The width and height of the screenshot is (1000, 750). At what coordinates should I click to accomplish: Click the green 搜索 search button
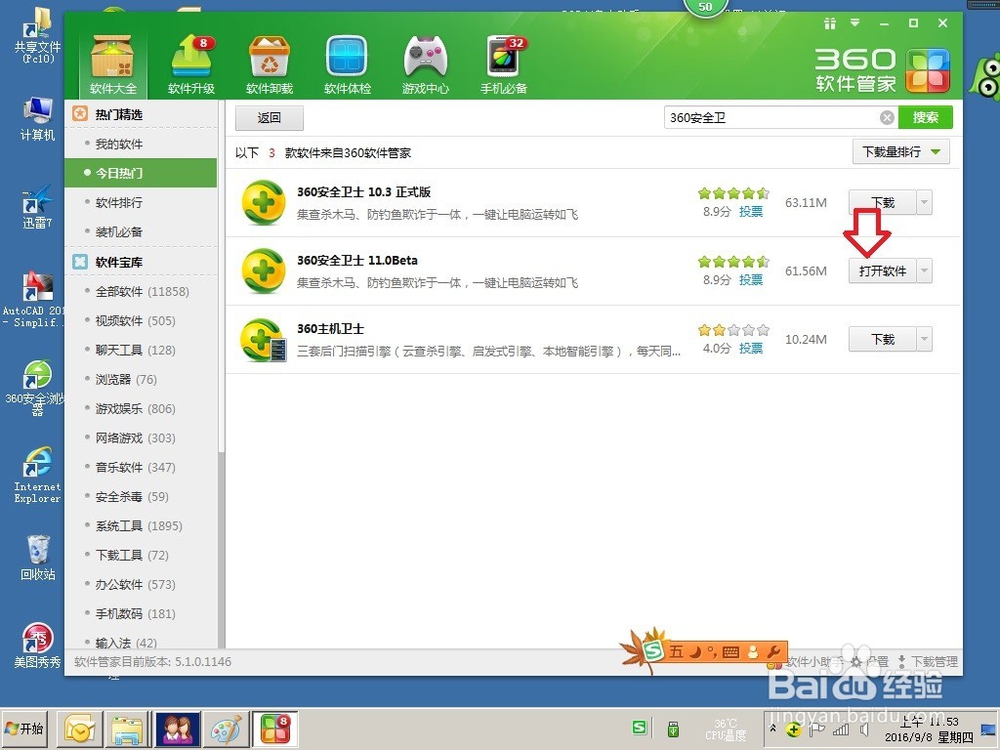pyautogui.click(x=925, y=117)
